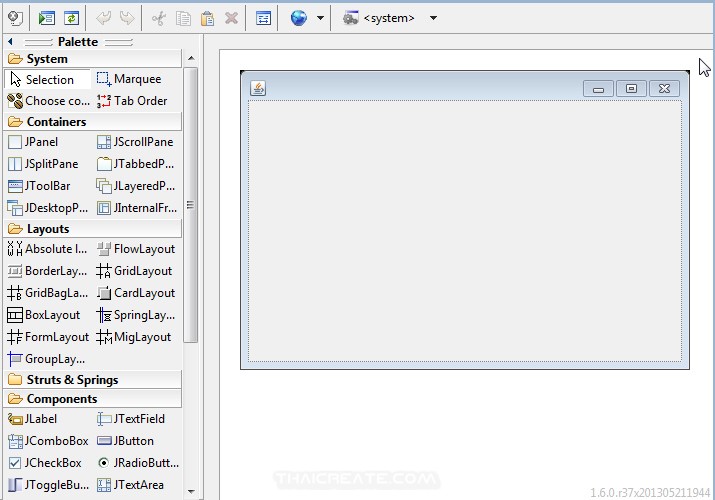The image size is (715, 500).
Task: Expand the Struts & Springs category
Action: [93, 380]
